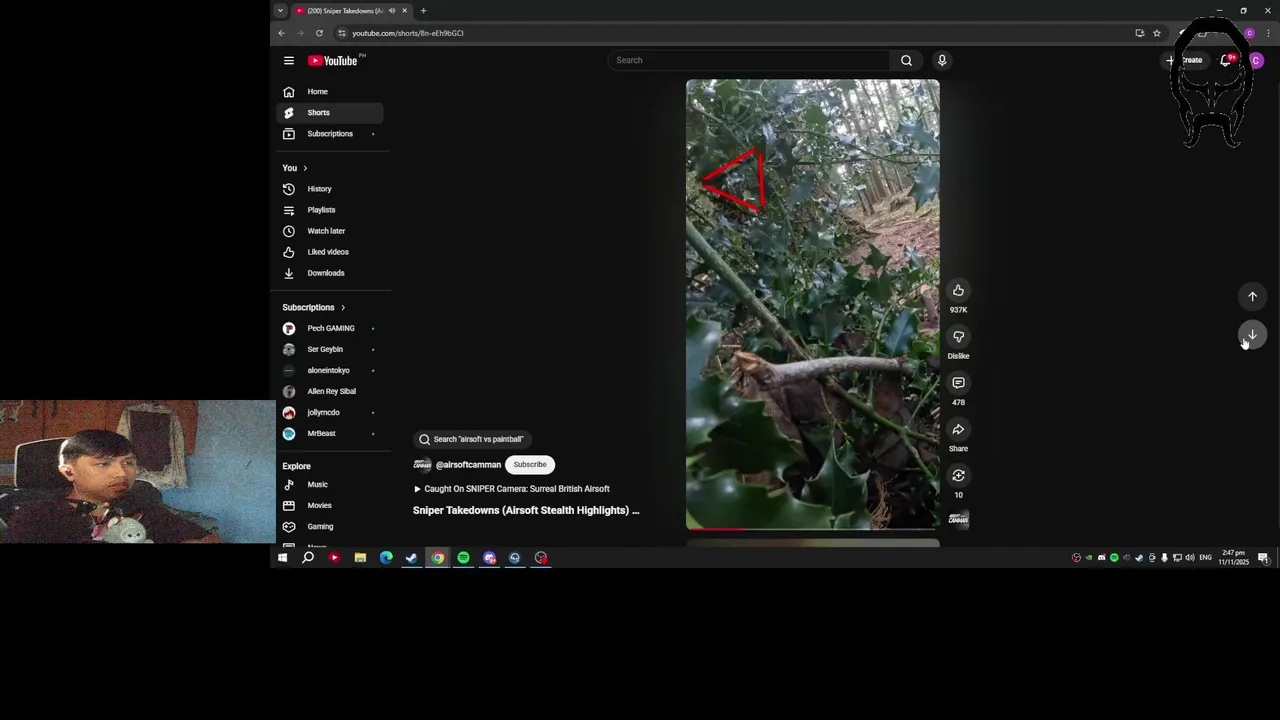Open the Home sidebar item
Screen dimensions: 1280x720
tap(330, 92)
